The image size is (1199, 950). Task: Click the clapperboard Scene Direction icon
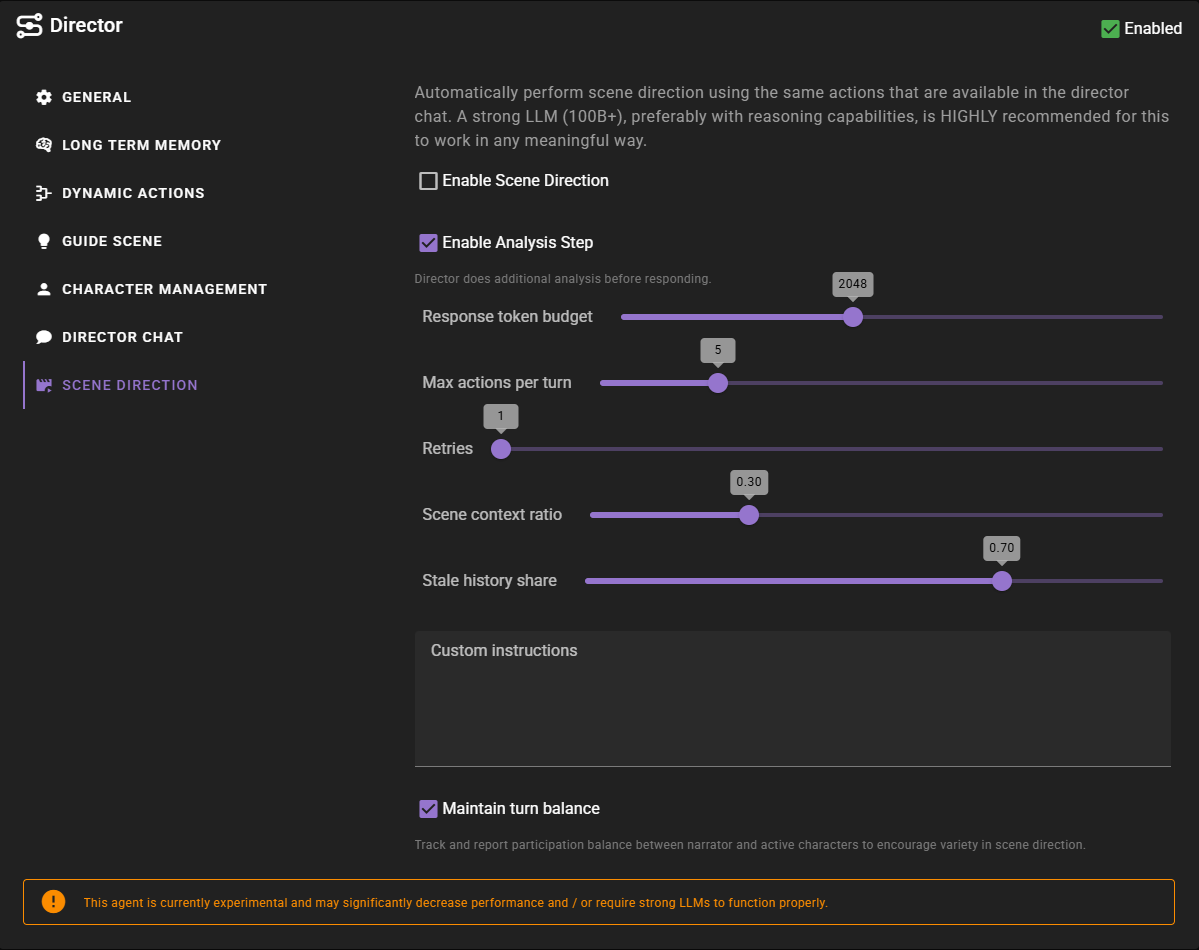pos(43,385)
